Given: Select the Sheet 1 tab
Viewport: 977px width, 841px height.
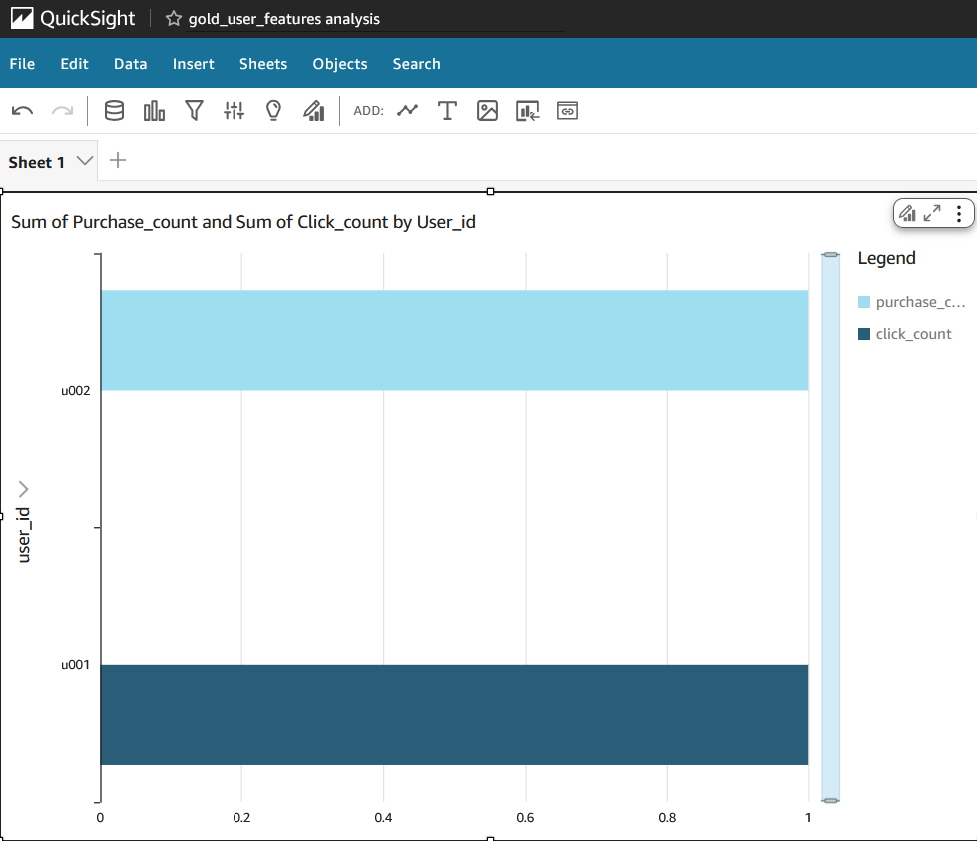Looking at the screenshot, I should tap(37, 162).
